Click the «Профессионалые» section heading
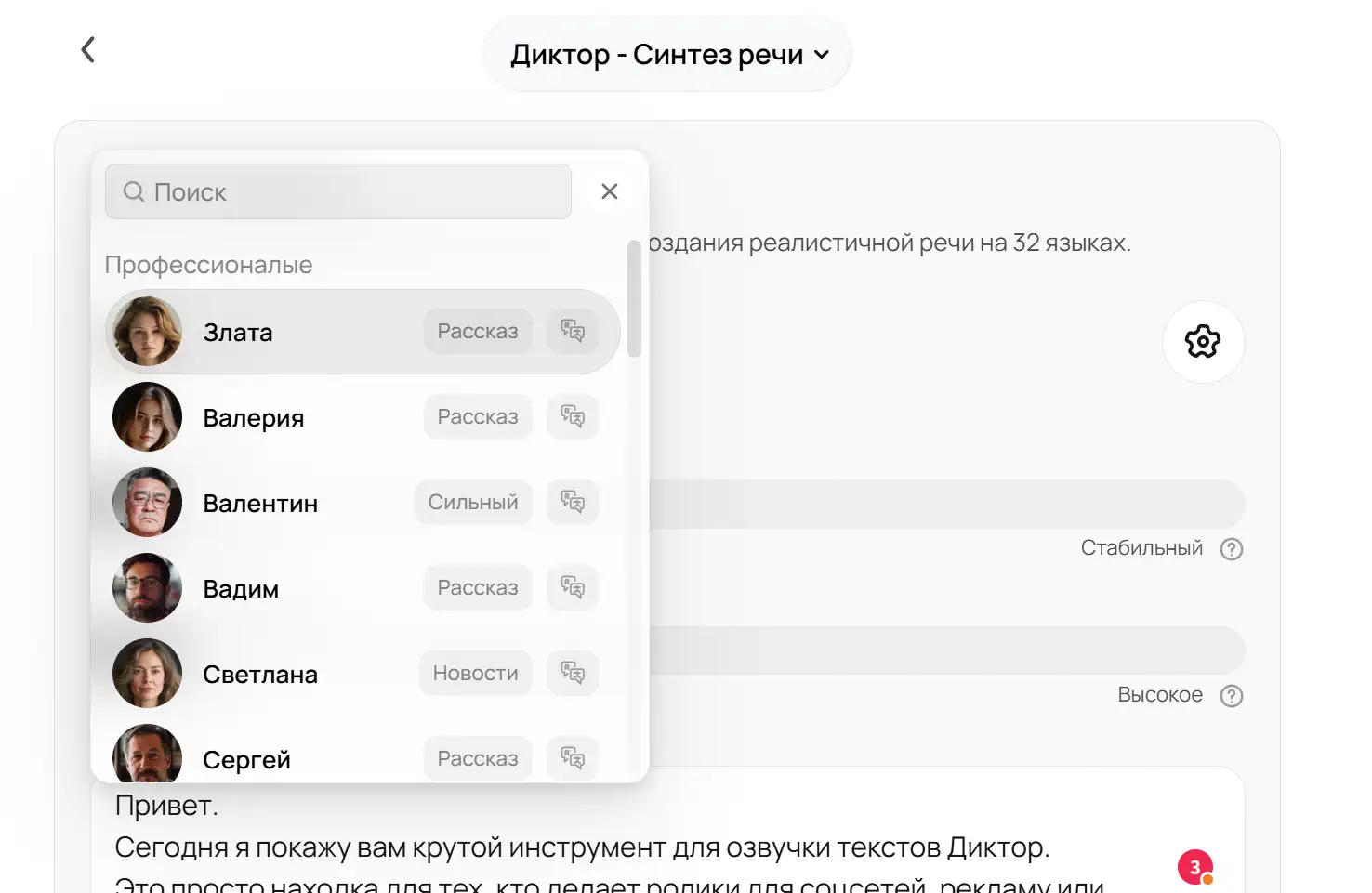Viewport: 1372px width, 893px height. click(x=208, y=265)
